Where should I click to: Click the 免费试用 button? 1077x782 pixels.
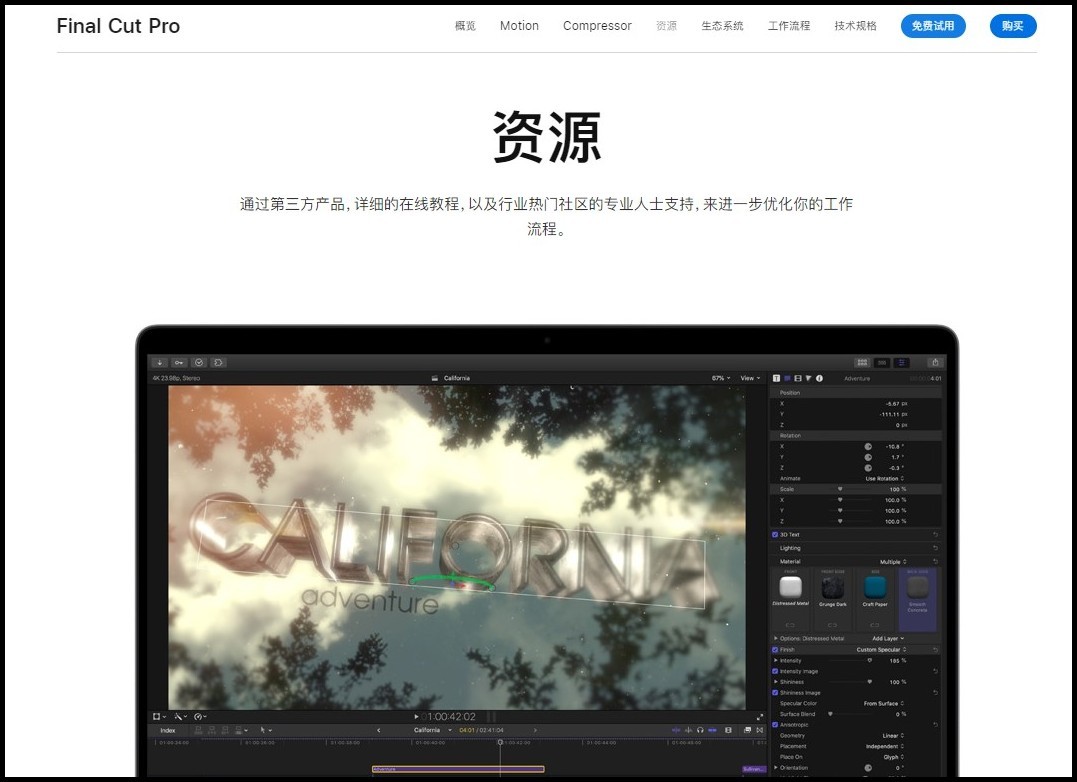[933, 26]
